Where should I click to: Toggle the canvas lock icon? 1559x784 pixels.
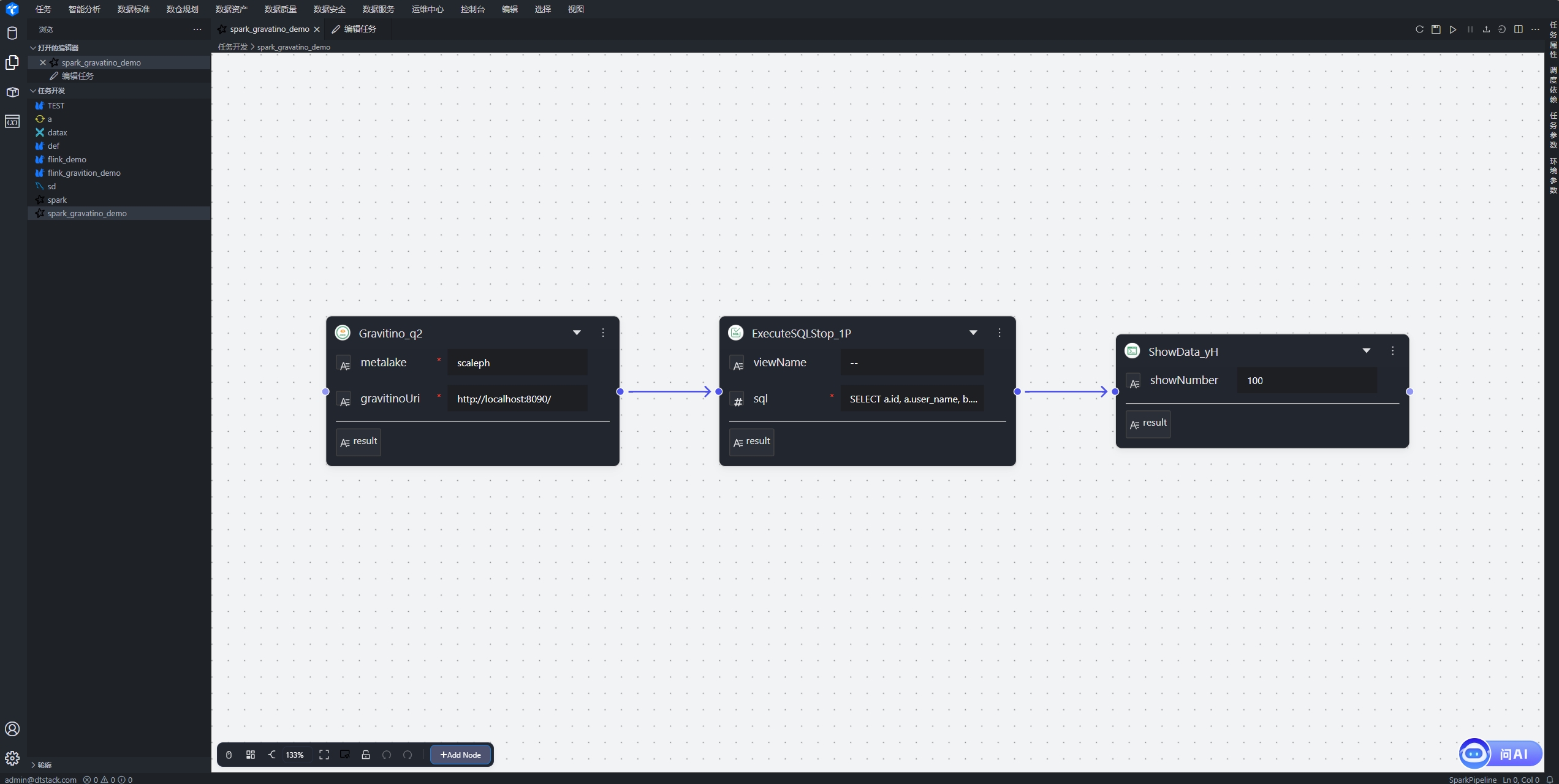366,755
